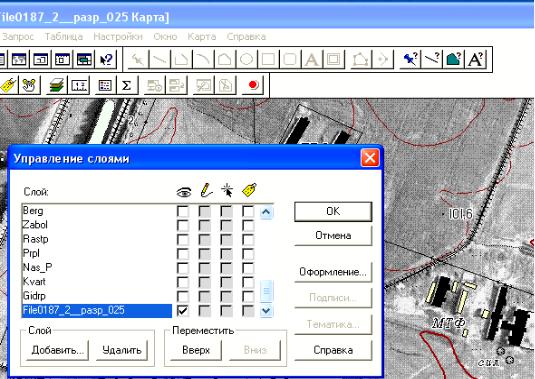535x379 pixels.
Task: Open the Настройки menu
Action: click(x=118, y=37)
